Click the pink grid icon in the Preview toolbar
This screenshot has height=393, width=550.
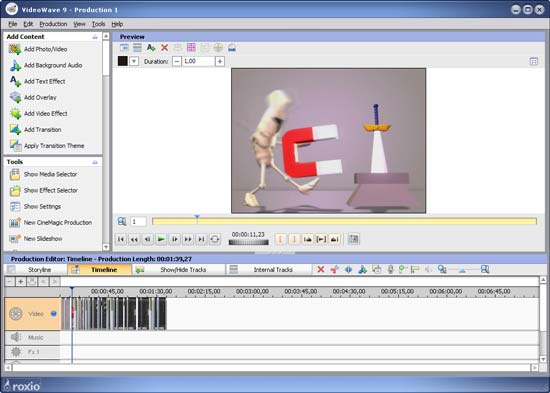[x=191, y=48]
